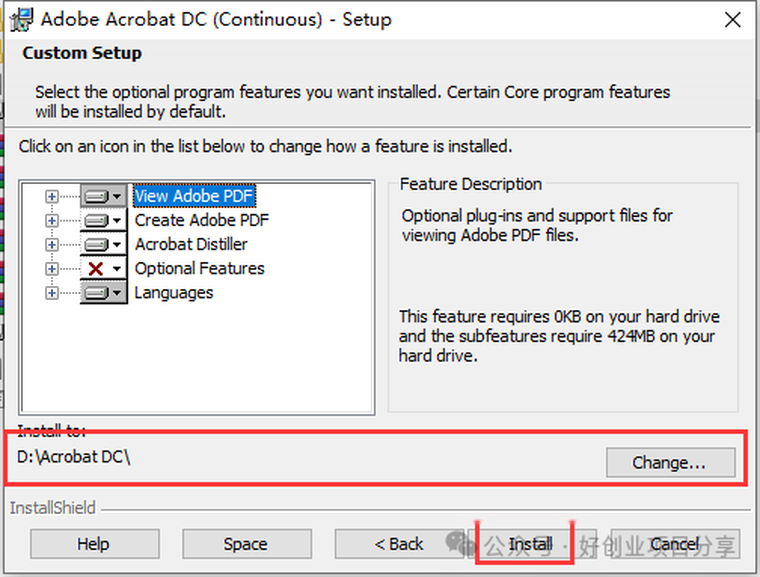
Task: Open the Languages feature drive icon
Action: [x=103, y=293]
